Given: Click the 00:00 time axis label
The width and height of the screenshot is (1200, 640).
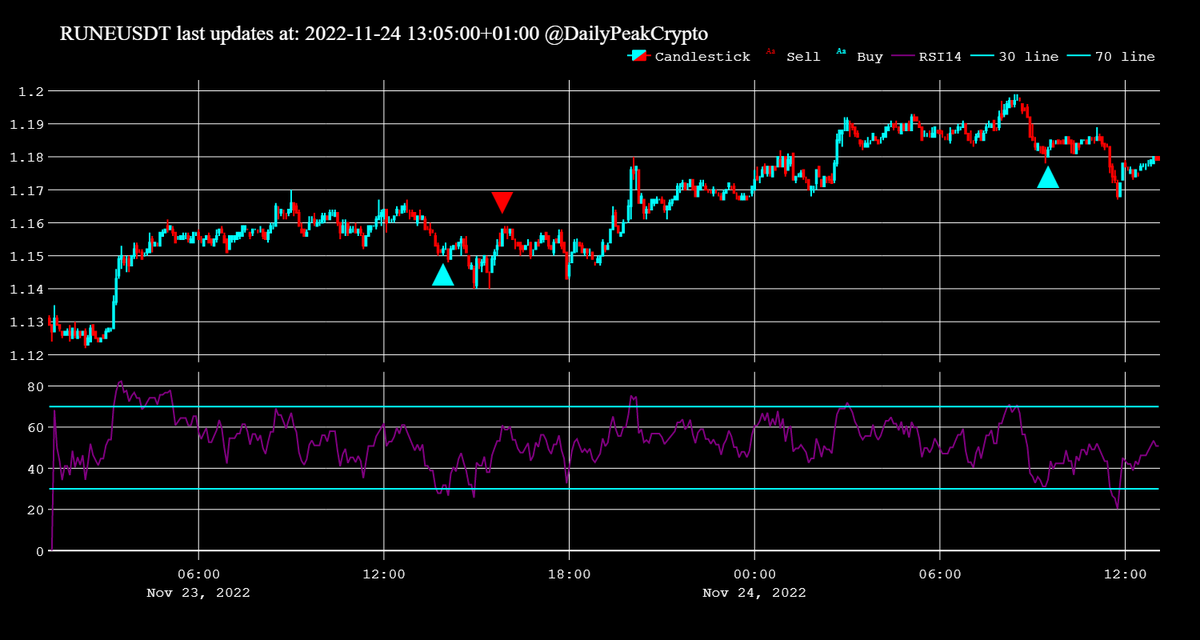Looking at the screenshot, I should (x=754, y=574).
